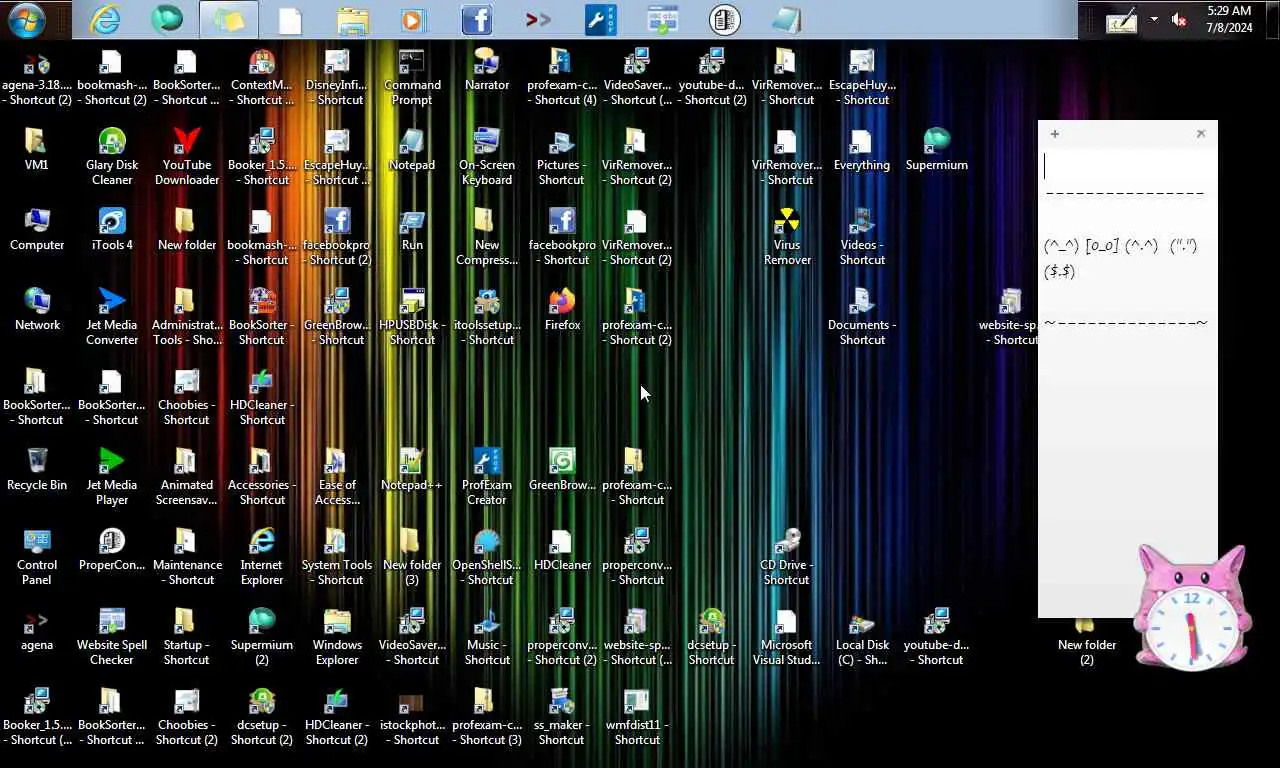Select the YouTube Downloader desktop icon
Viewport: 1280px width, 768px height.
pos(187,157)
